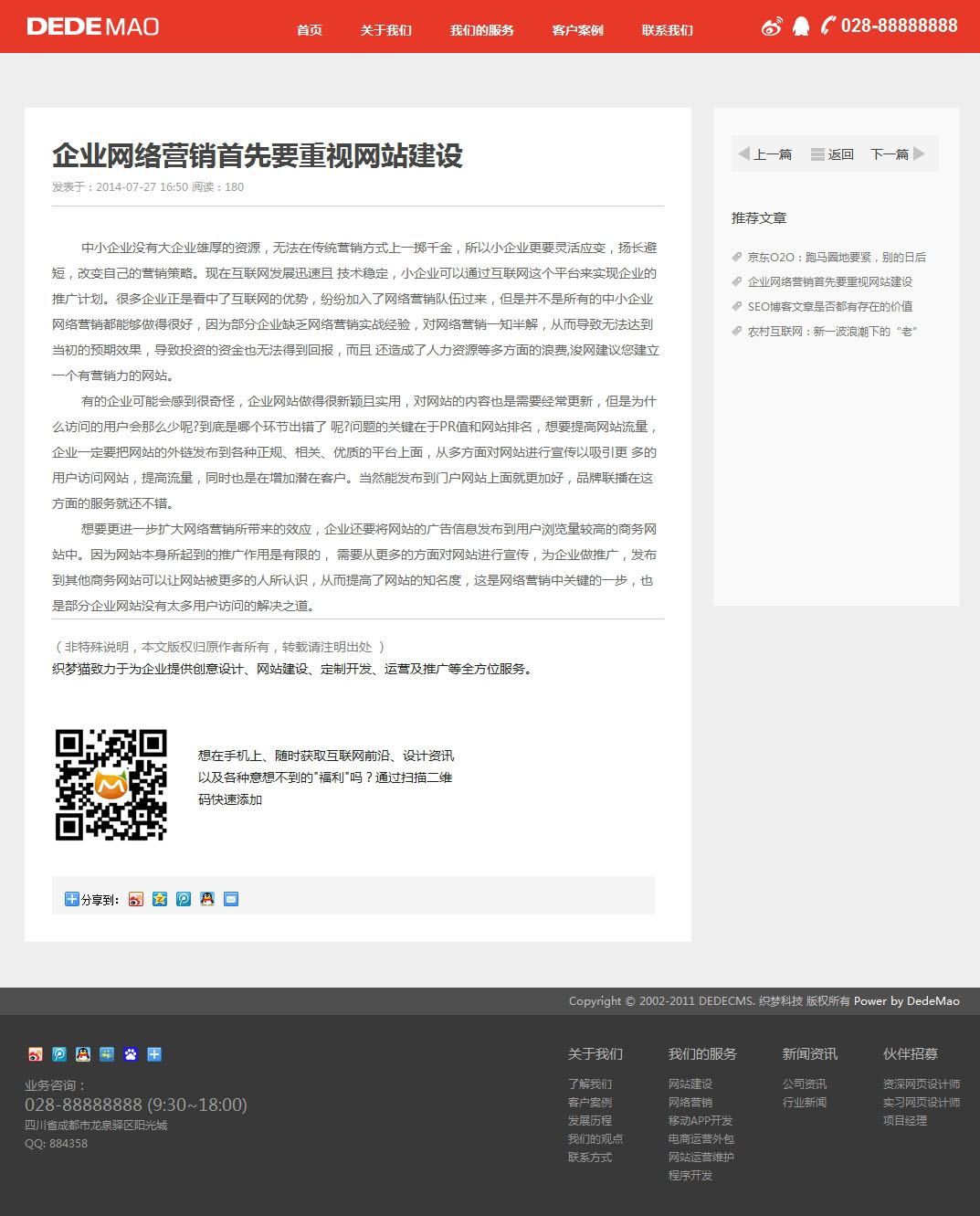
Task: Click the Baidu paw icon in the footer
Action: [x=131, y=1054]
